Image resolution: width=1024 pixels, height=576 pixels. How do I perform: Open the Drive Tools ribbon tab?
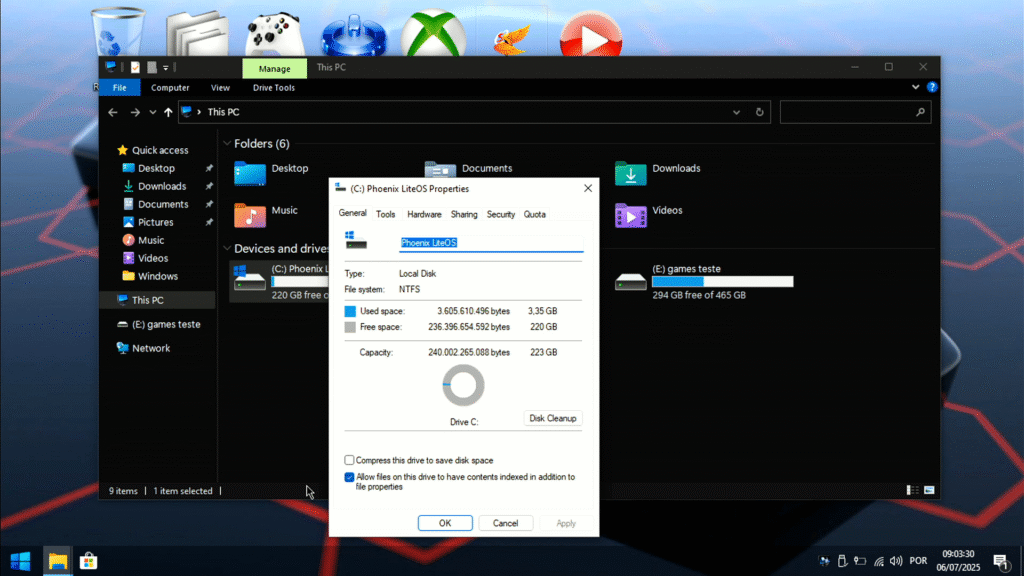[274, 88]
